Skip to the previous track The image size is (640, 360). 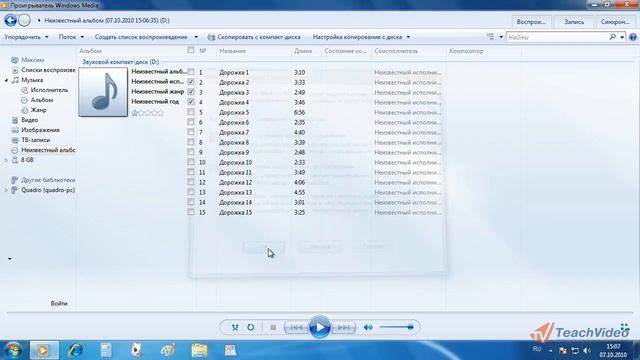coord(296,327)
